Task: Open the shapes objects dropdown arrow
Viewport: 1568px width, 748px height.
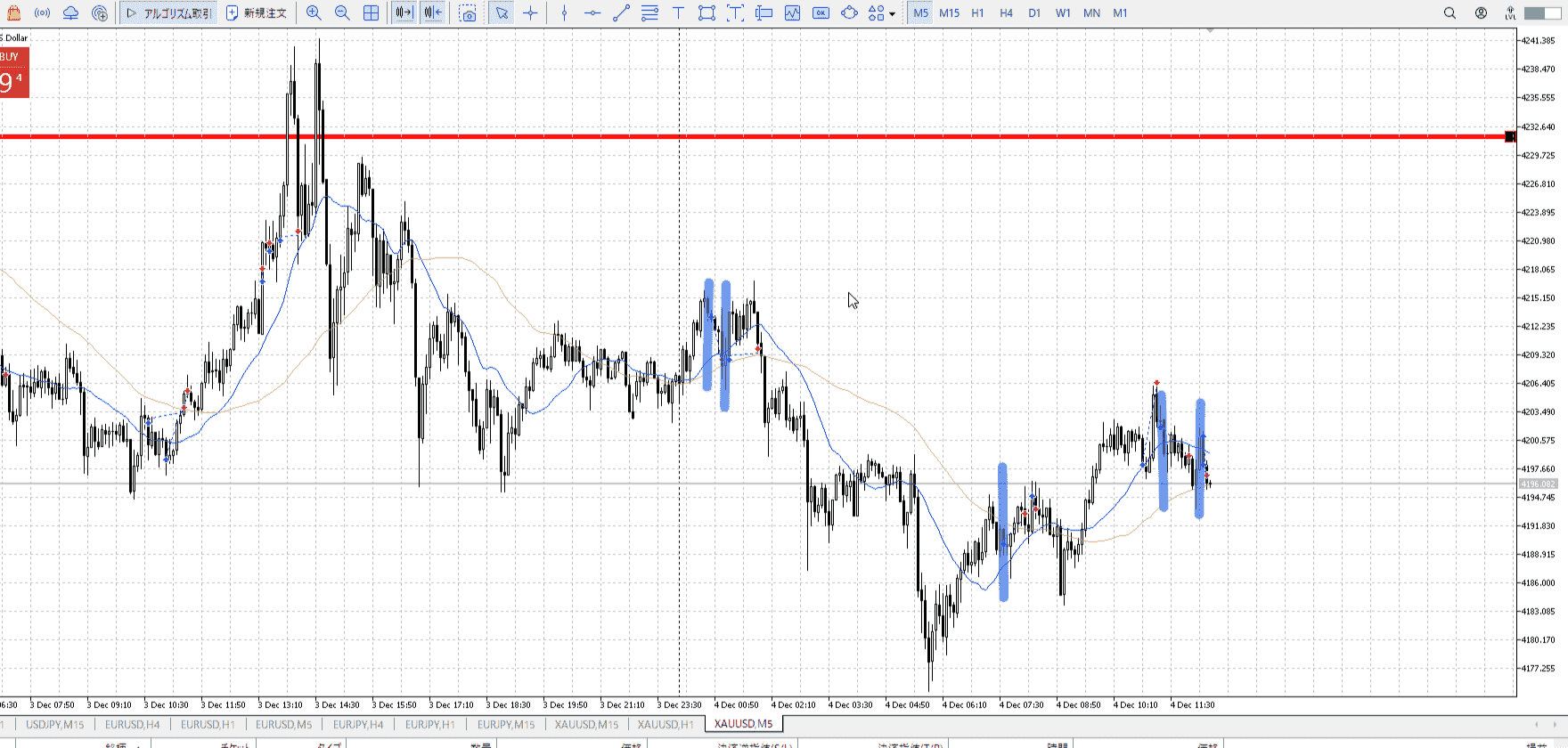Action: point(892,14)
